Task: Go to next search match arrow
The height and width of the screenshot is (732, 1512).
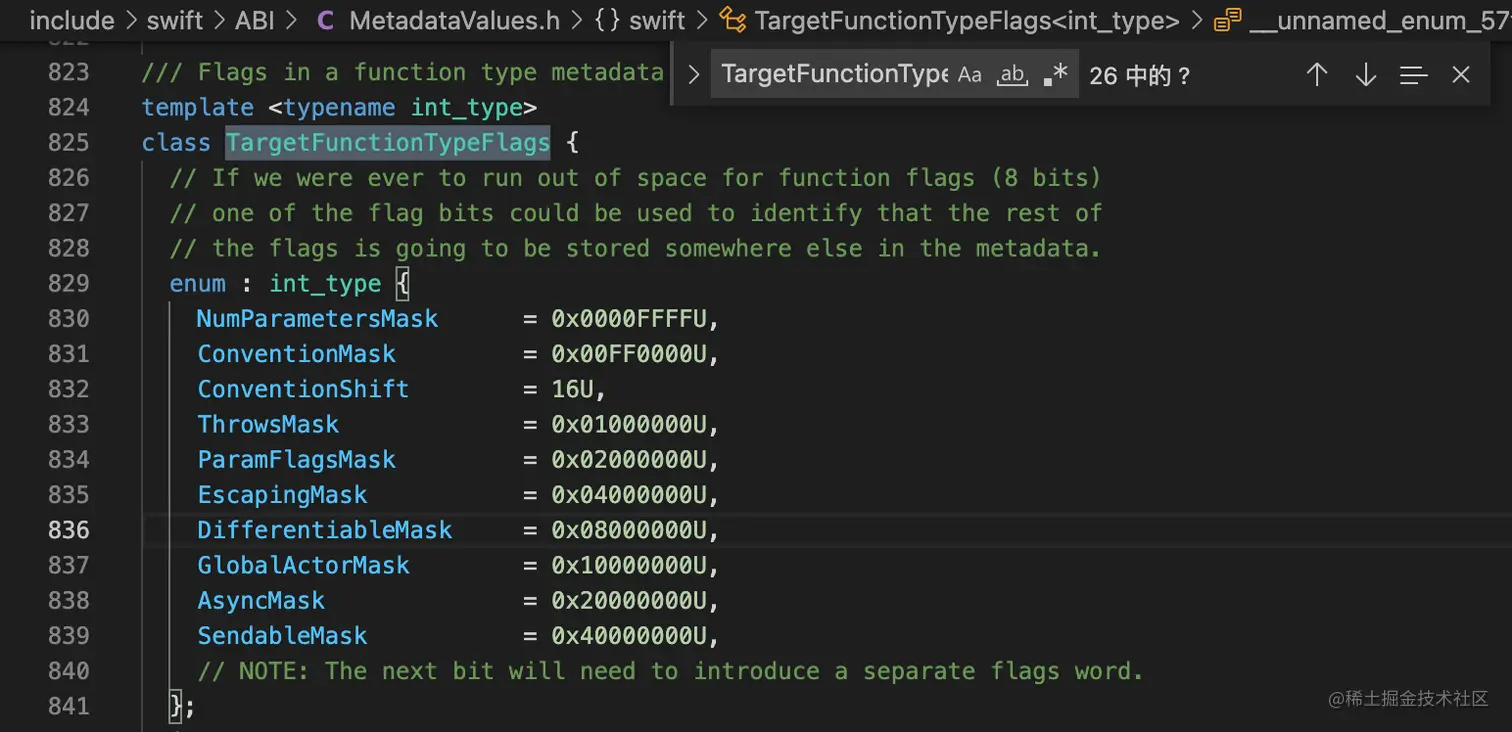Action: point(1365,75)
